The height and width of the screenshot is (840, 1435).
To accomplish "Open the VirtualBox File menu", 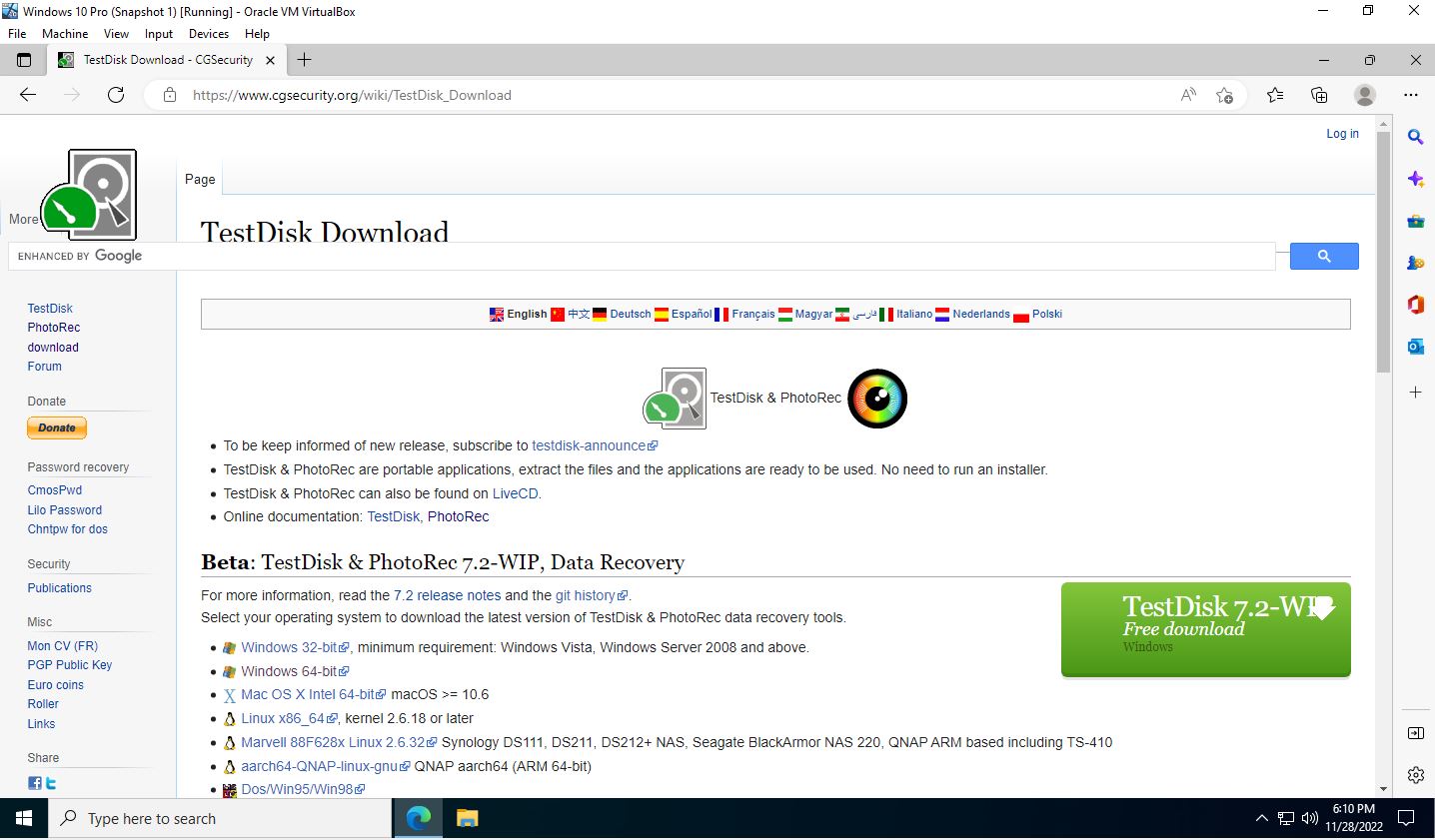I will click(x=17, y=33).
